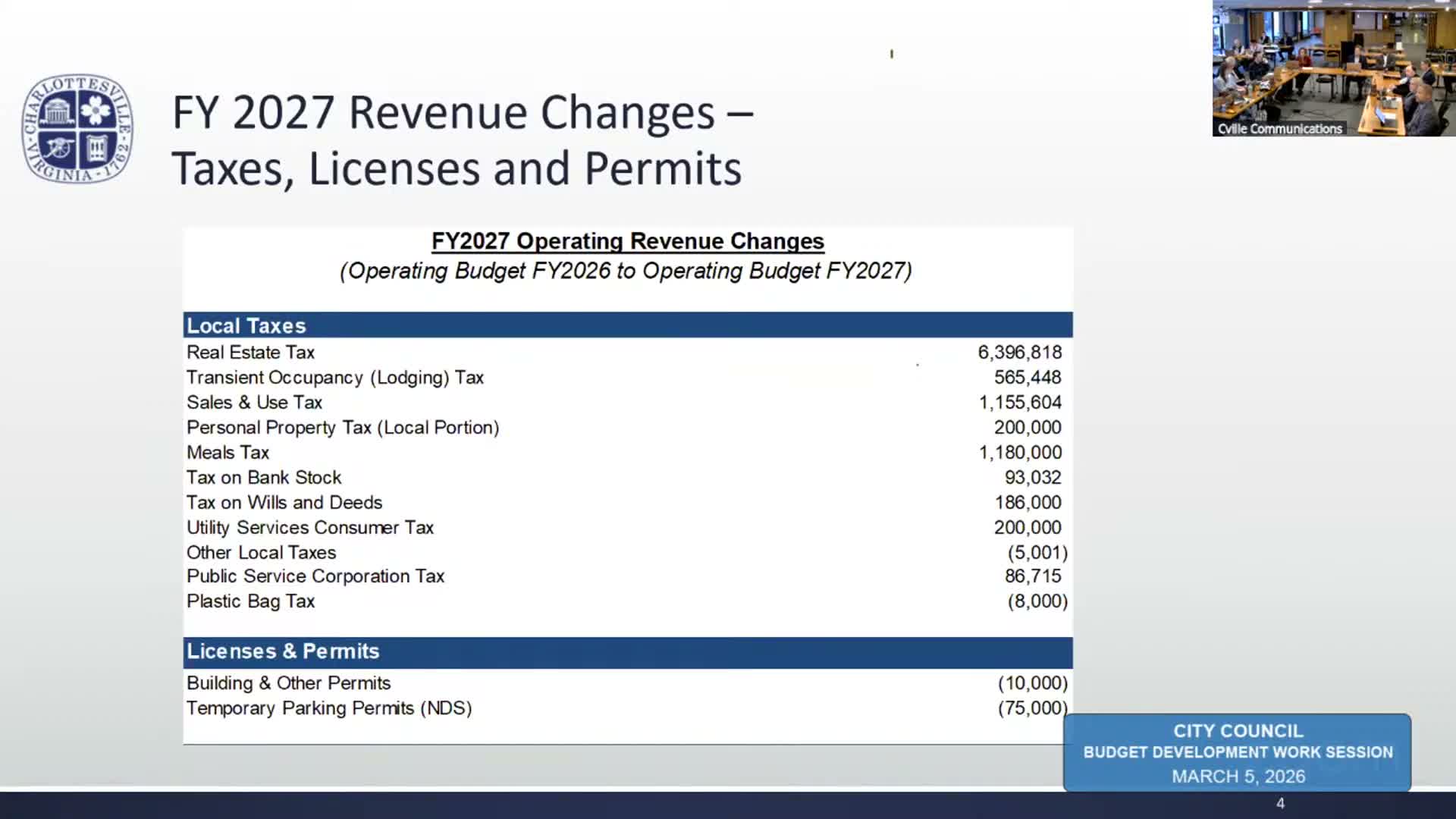
Task: Click the FY2027 Operating Revenue Changes heading
Action: click(627, 241)
